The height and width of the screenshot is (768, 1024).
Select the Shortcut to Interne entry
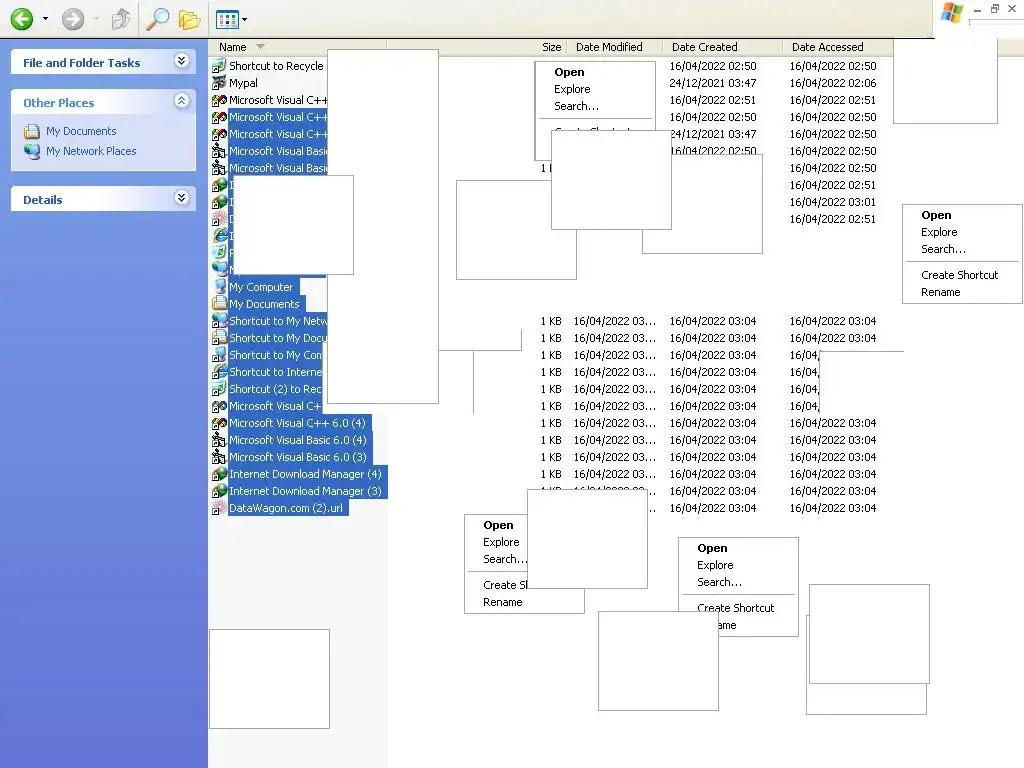point(276,372)
